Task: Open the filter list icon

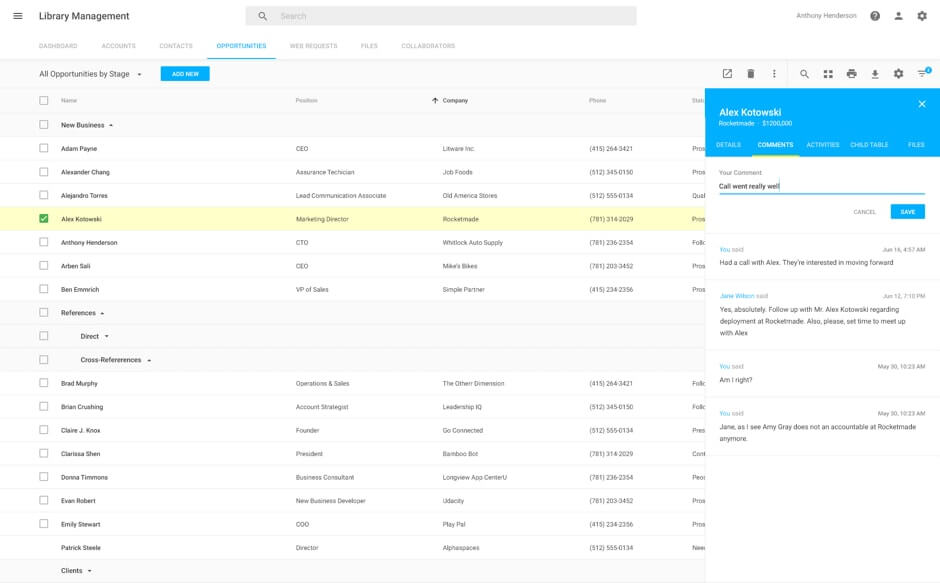Action: click(x=922, y=74)
